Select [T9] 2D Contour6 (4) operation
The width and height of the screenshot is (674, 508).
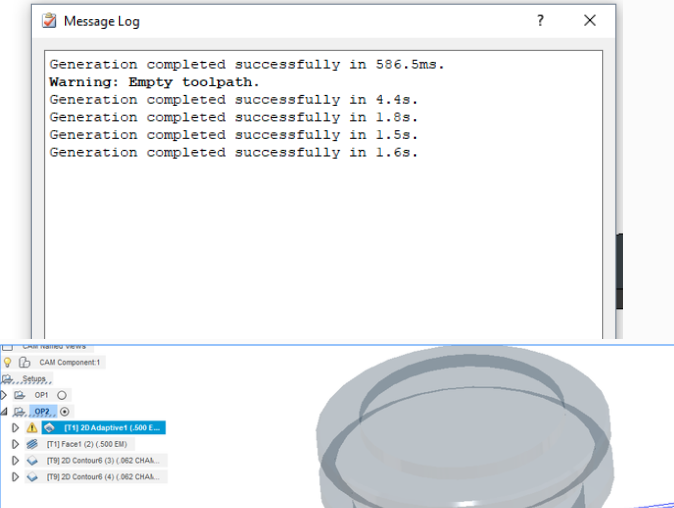click(x=103, y=477)
